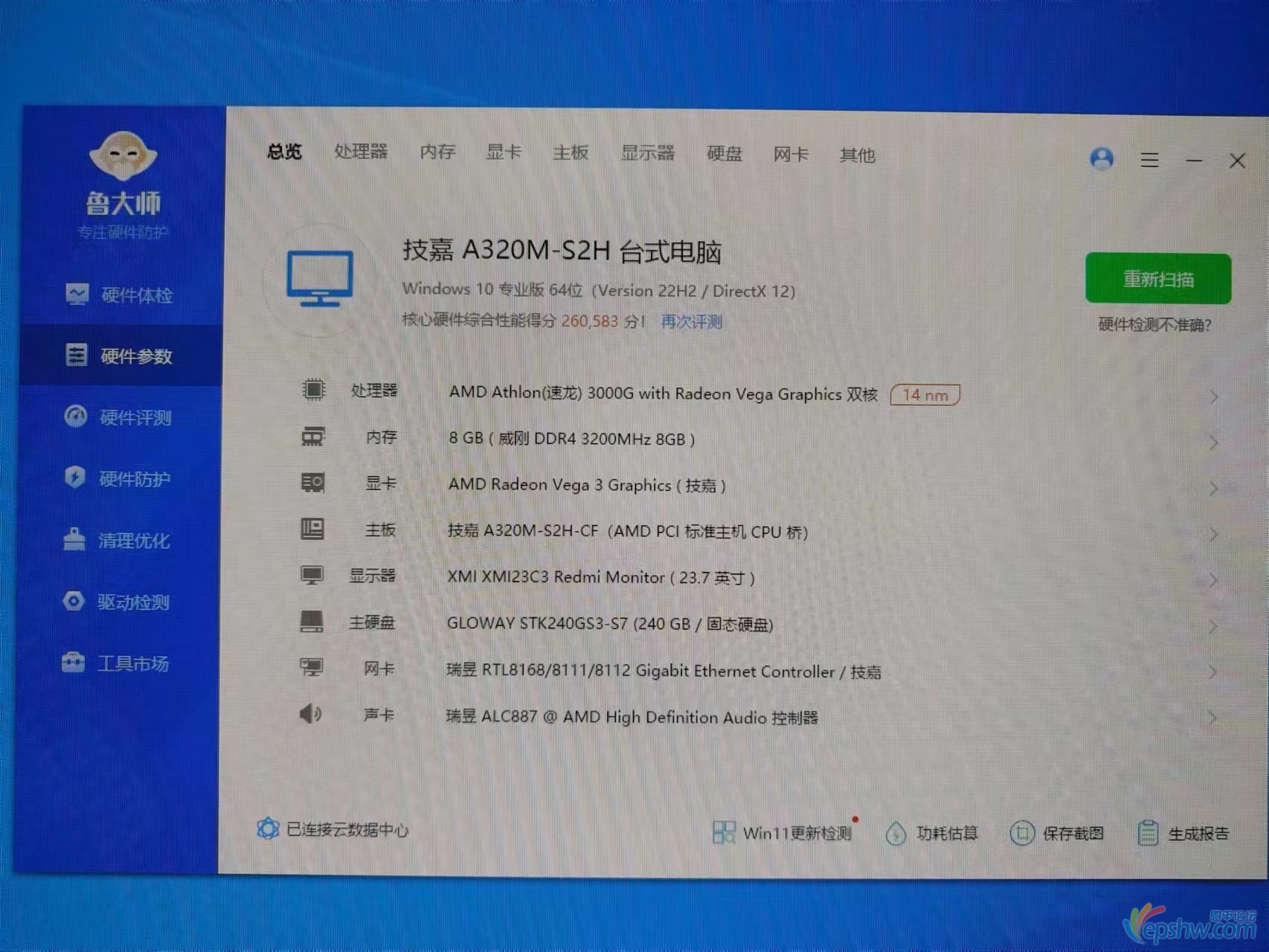
Task: Expand the RTL8168 Ethernet Controller row arrow
Action: coord(1212,672)
